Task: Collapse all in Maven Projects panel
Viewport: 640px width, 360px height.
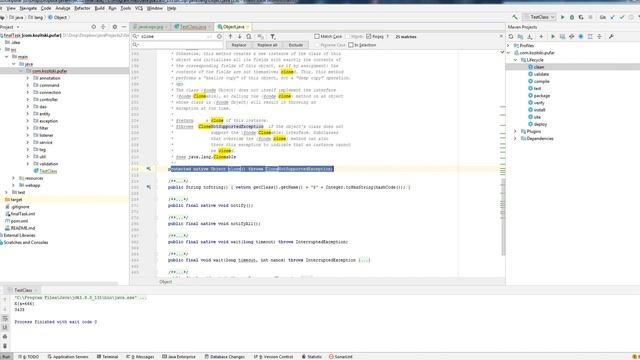Action: pos(599,36)
